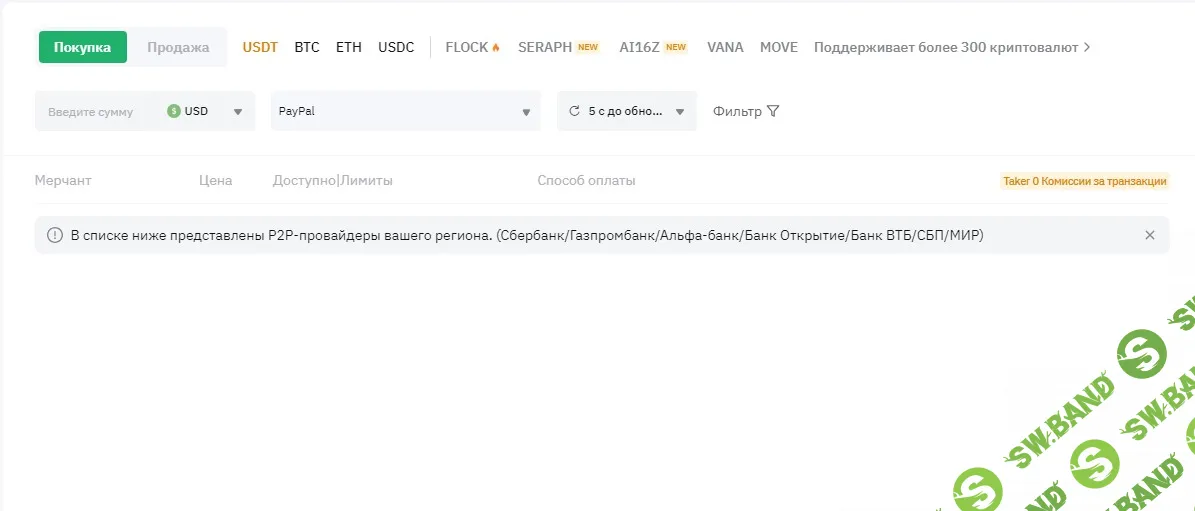Click the filter funnel icon
The width and height of the screenshot is (1195, 511).
[772, 111]
